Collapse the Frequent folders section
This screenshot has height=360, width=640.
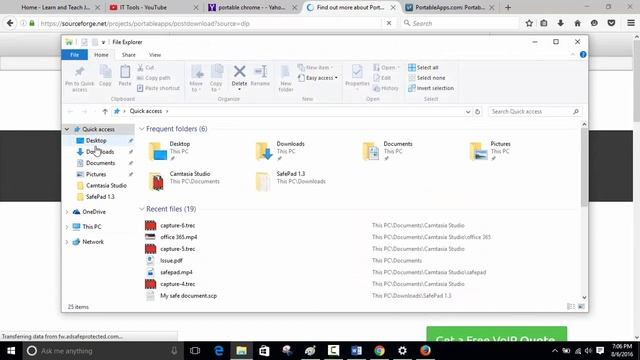(x=142, y=129)
